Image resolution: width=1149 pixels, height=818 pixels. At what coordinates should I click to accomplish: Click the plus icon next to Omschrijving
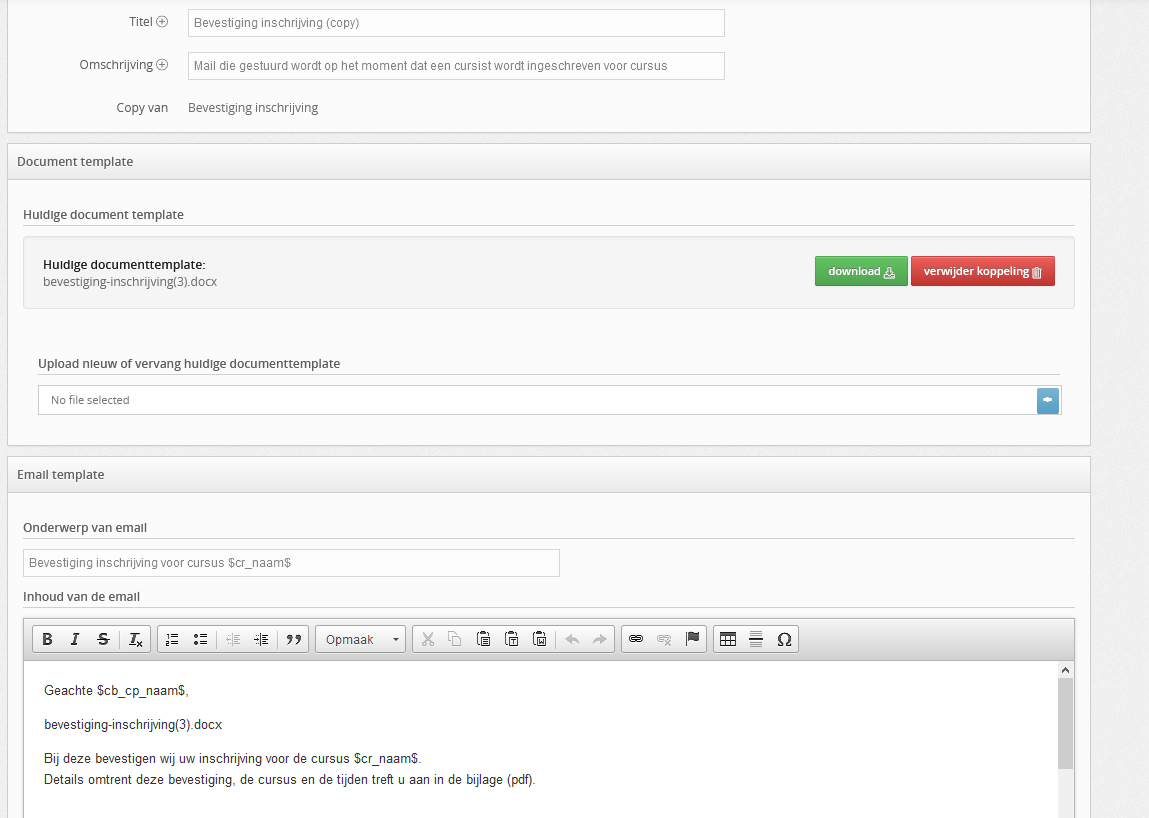click(162, 65)
